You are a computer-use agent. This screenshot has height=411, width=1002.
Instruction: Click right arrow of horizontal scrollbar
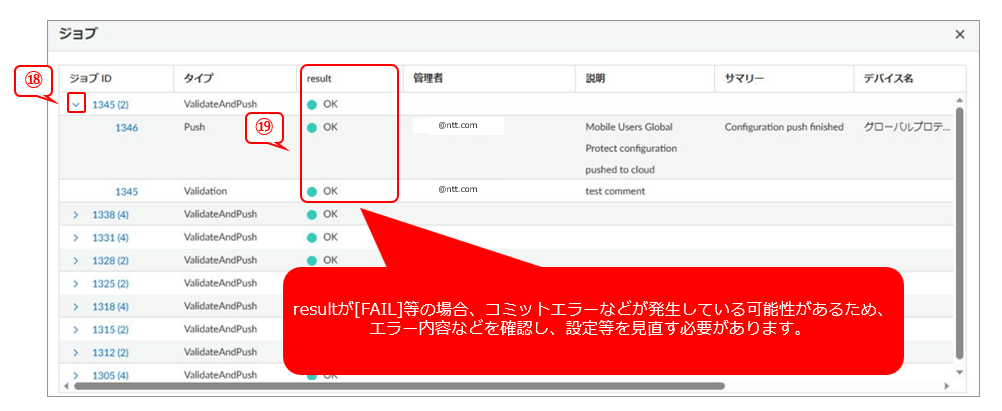point(947,385)
